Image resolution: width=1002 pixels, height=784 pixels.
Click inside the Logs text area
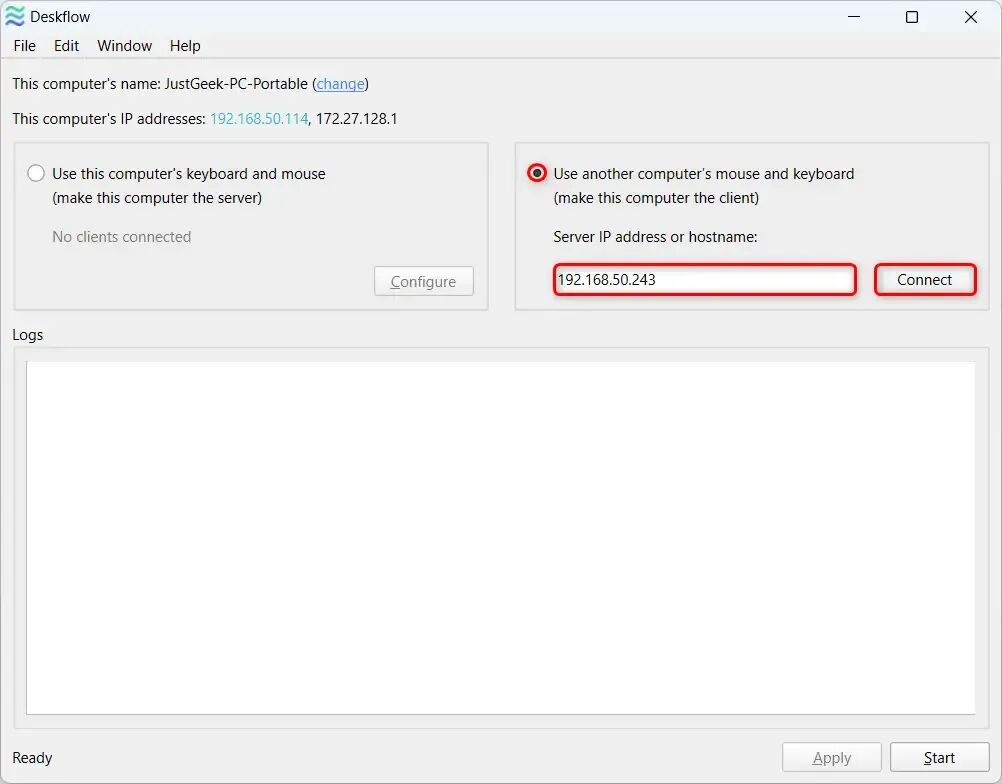point(501,538)
